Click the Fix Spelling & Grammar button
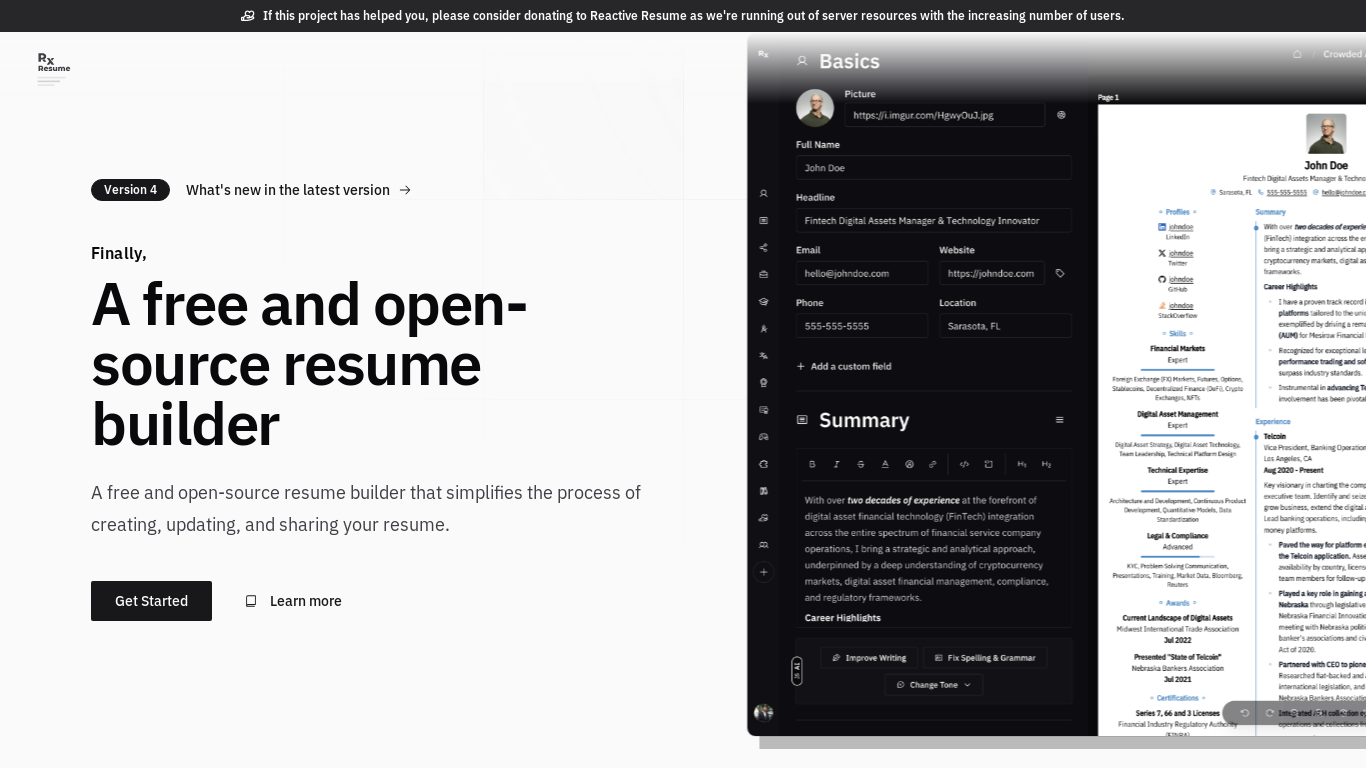 pyautogui.click(x=985, y=658)
